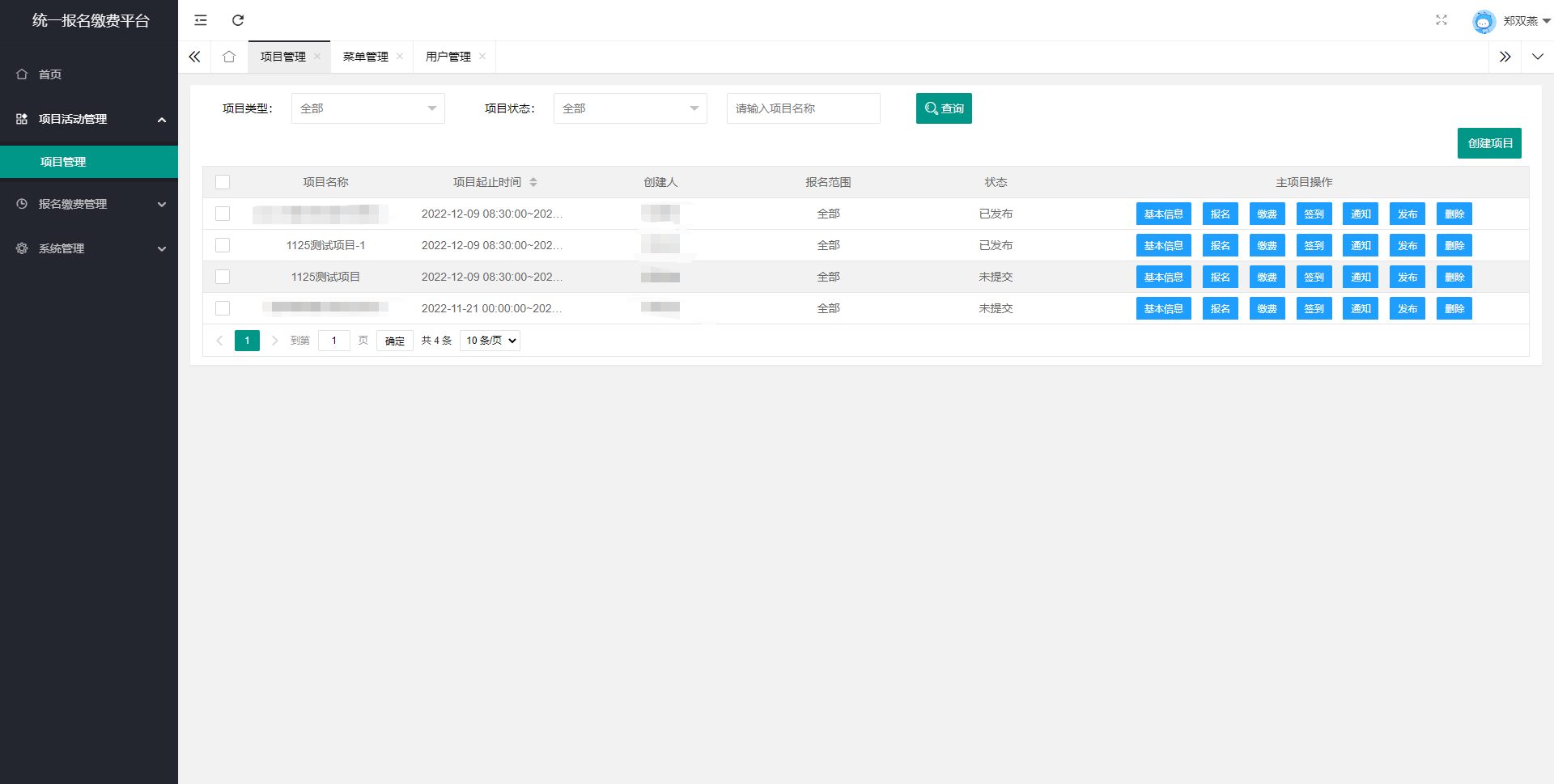
Task: Collapse the 项目活动管理 menu group
Action: coord(162,120)
